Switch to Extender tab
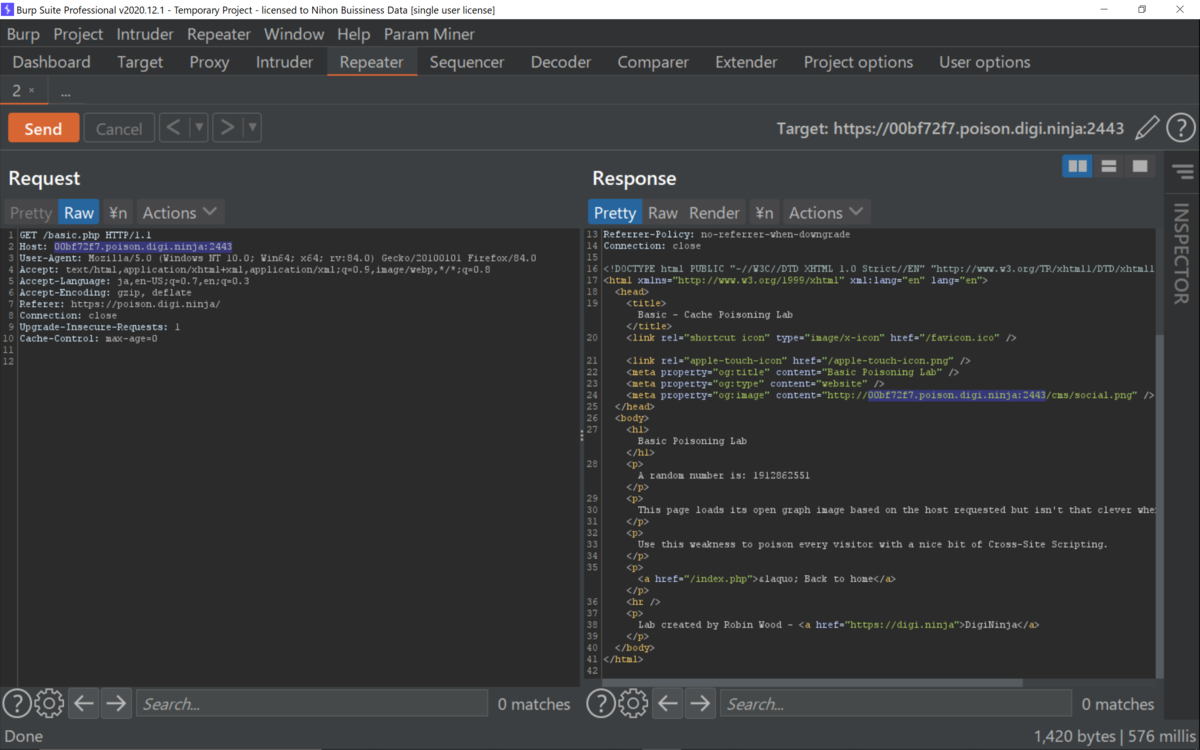The height and width of the screenshot is (750, 1200). click(746, 62)
